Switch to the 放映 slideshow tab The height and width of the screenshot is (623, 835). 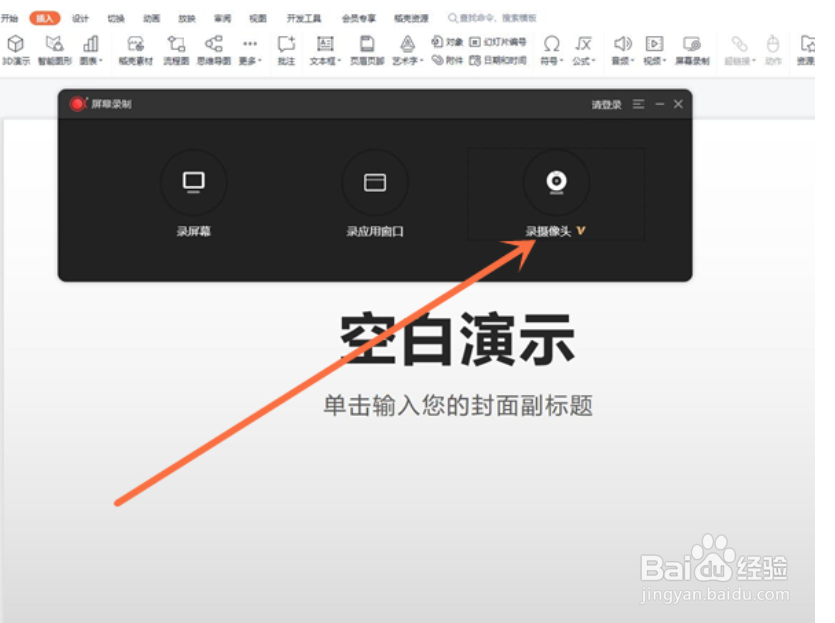[187, 18]
